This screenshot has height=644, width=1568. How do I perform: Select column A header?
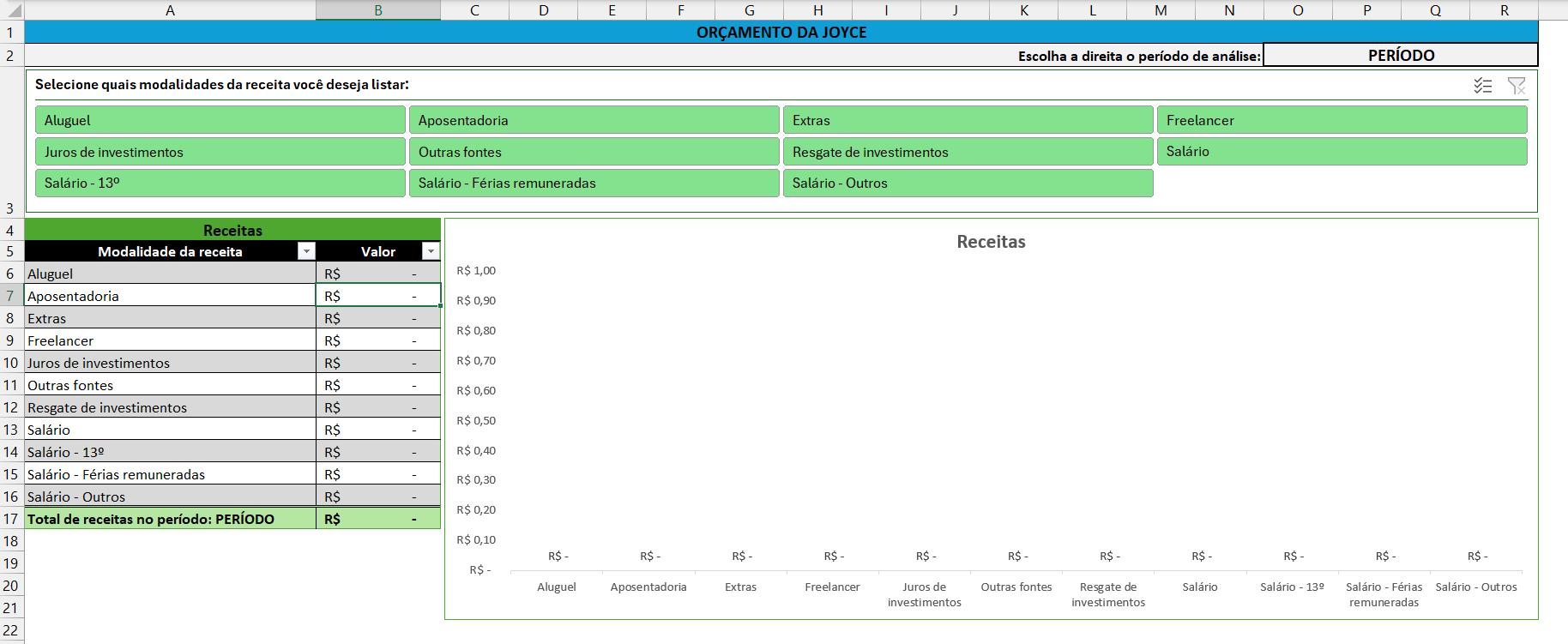point(170,10)
